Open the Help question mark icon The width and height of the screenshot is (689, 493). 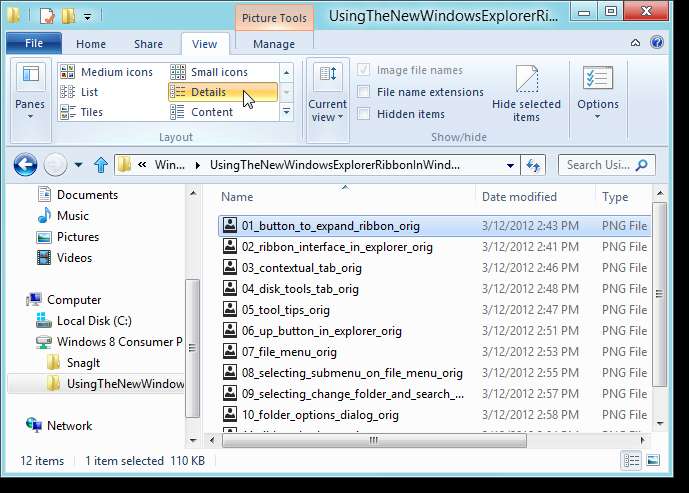click(x=657, y=43)
